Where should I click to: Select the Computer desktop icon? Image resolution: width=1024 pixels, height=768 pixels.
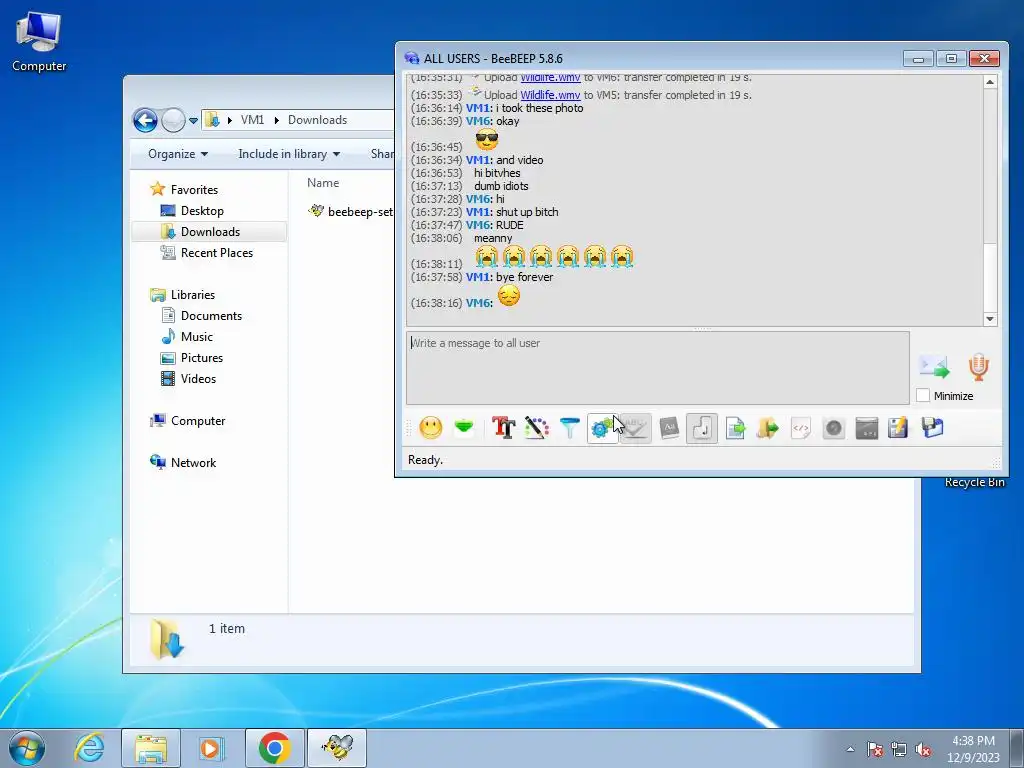tap(39, 42)
